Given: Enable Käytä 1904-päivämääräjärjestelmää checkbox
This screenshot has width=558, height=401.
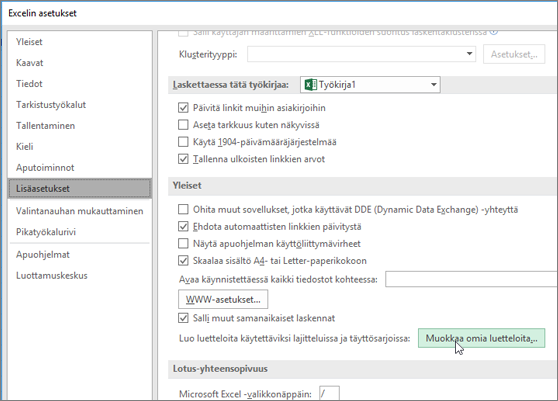Looking at the screenshot, I should [183, 142].
